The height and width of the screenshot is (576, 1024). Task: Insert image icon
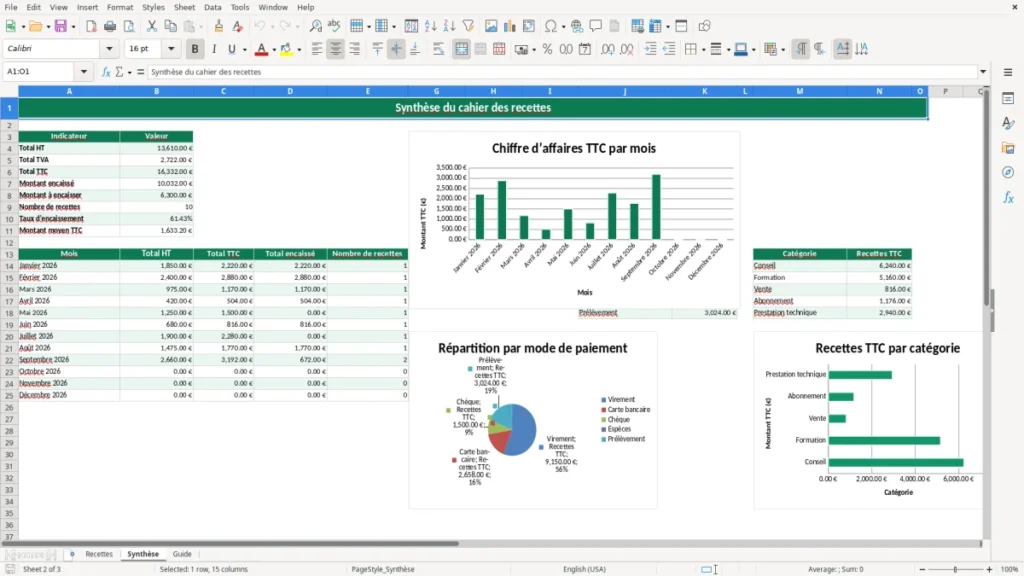(491, 26)
